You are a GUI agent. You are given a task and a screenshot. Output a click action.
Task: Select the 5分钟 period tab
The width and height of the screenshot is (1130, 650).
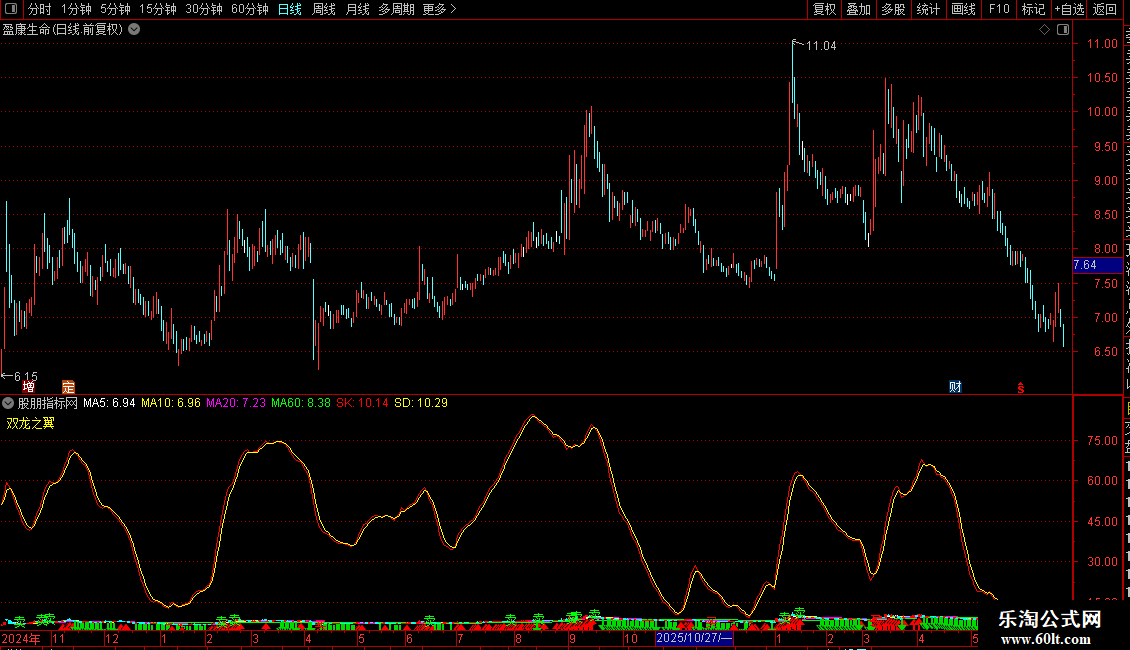[115, 9]
